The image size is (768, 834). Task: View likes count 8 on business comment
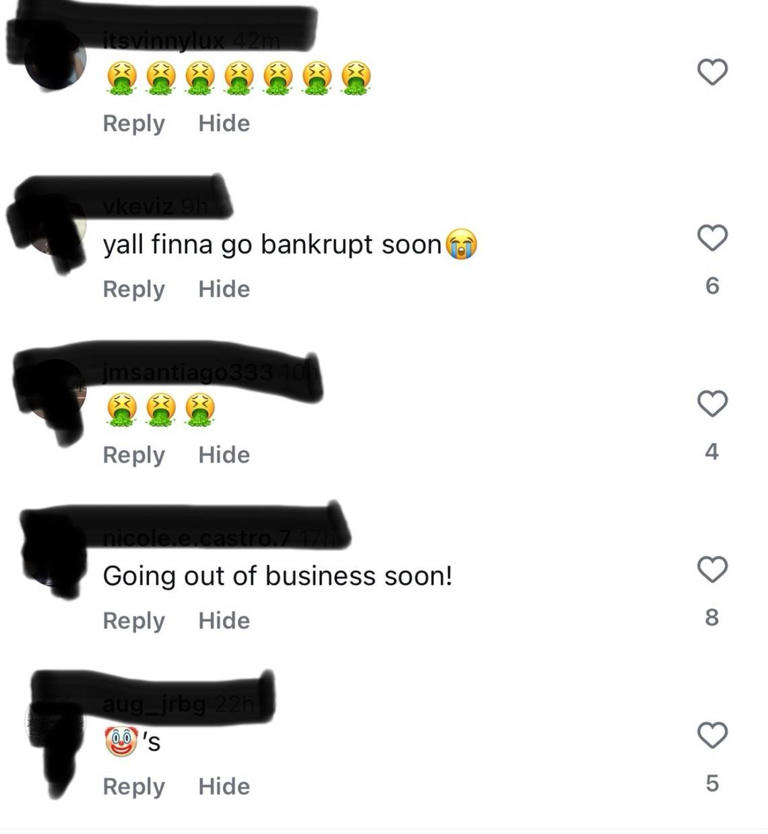tap(712, 618)
